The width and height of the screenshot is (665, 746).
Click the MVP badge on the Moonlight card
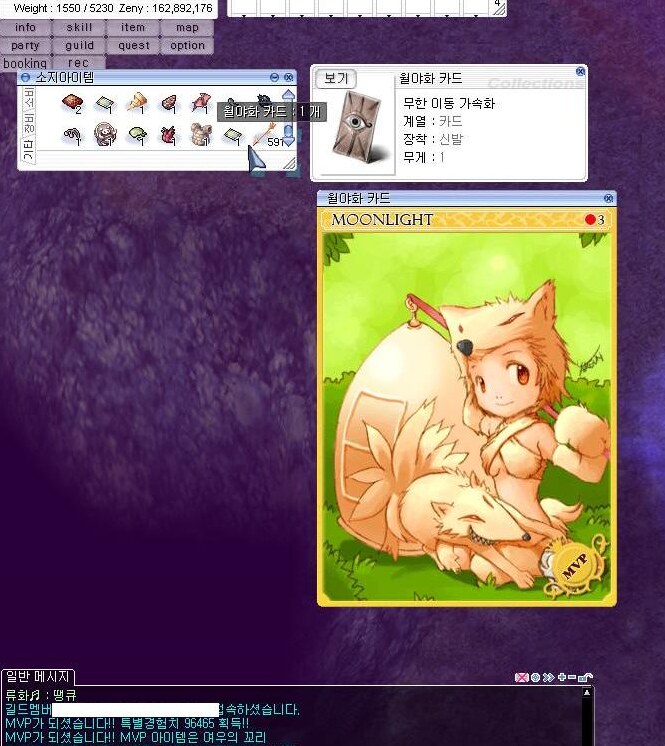(577, 568)
